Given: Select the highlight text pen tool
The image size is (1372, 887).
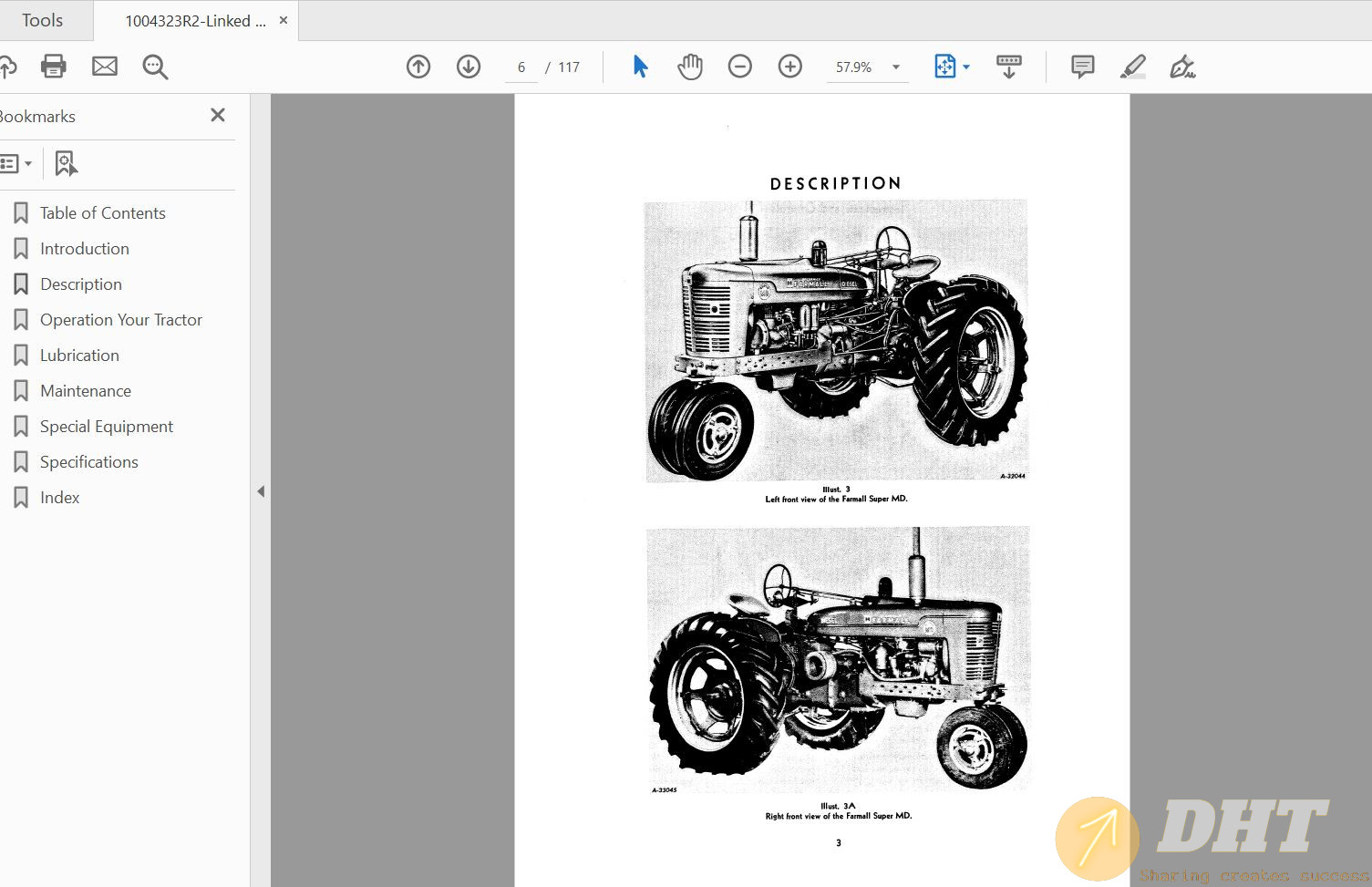Looking at the screenshot, I should click(1133, 67).
